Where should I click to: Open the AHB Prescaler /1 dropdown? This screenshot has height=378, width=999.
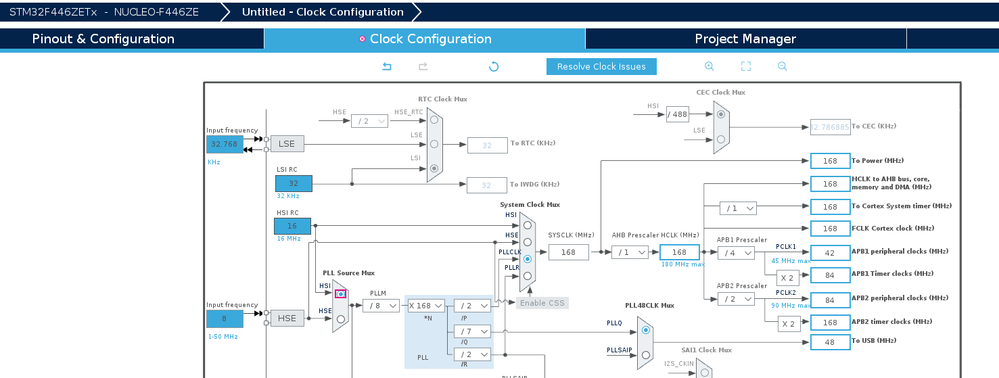point(630,252)
